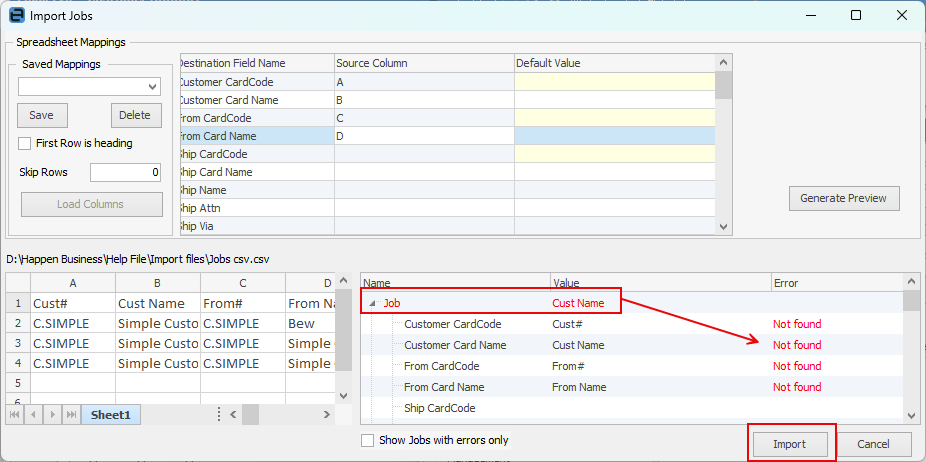Select From Card Name mapping row

pos(447,136)
